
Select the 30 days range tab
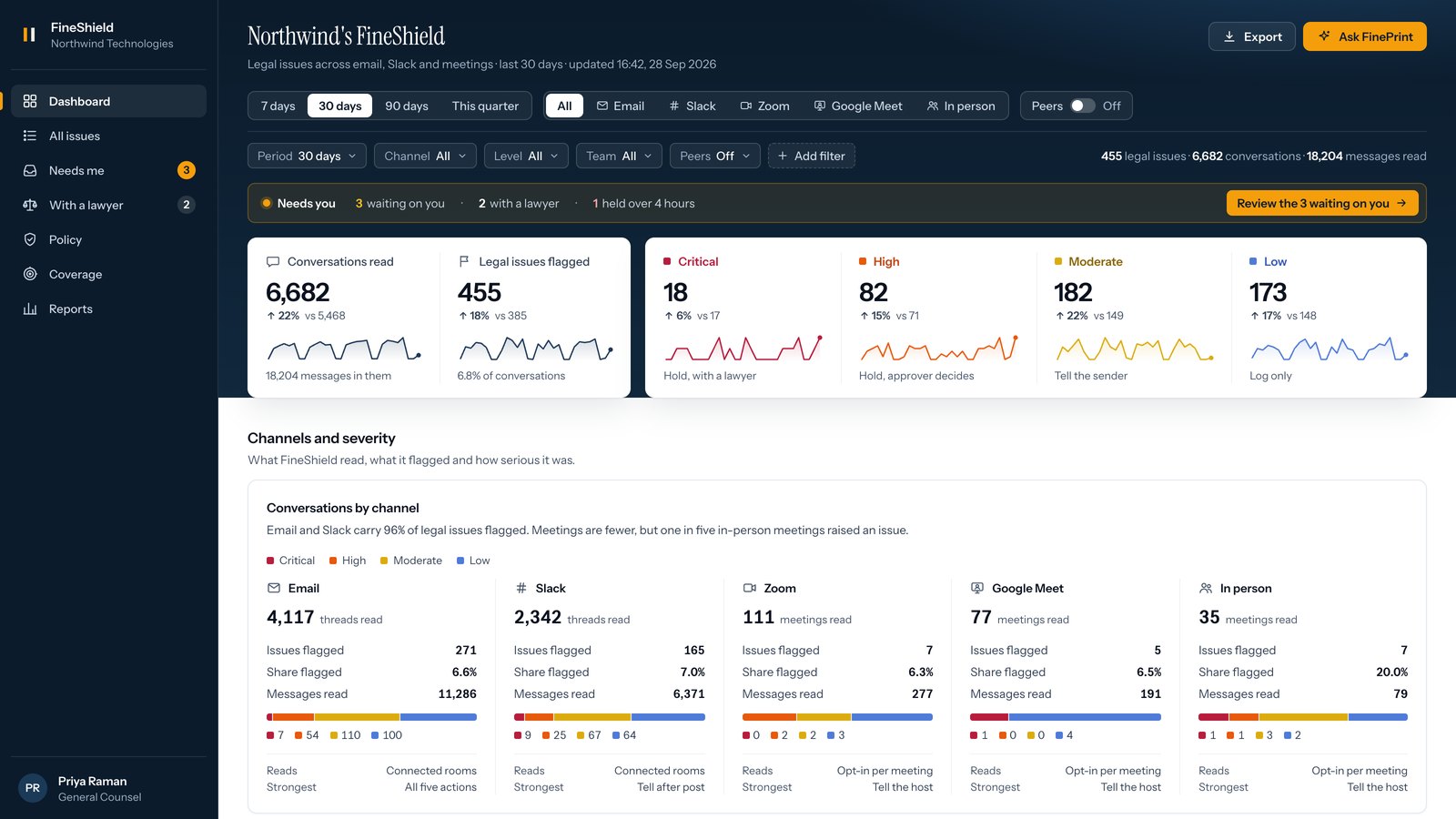point(339,106)
